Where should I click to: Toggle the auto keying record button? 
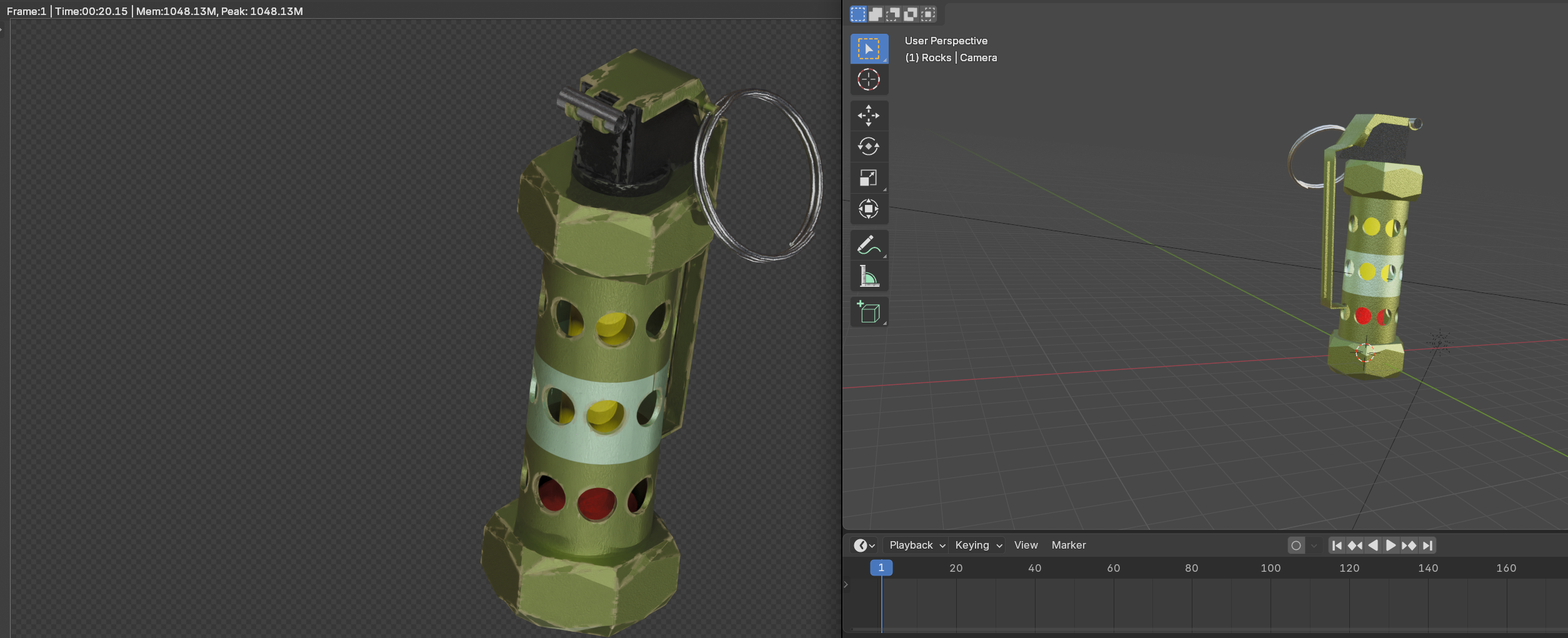click(1296, 546)
